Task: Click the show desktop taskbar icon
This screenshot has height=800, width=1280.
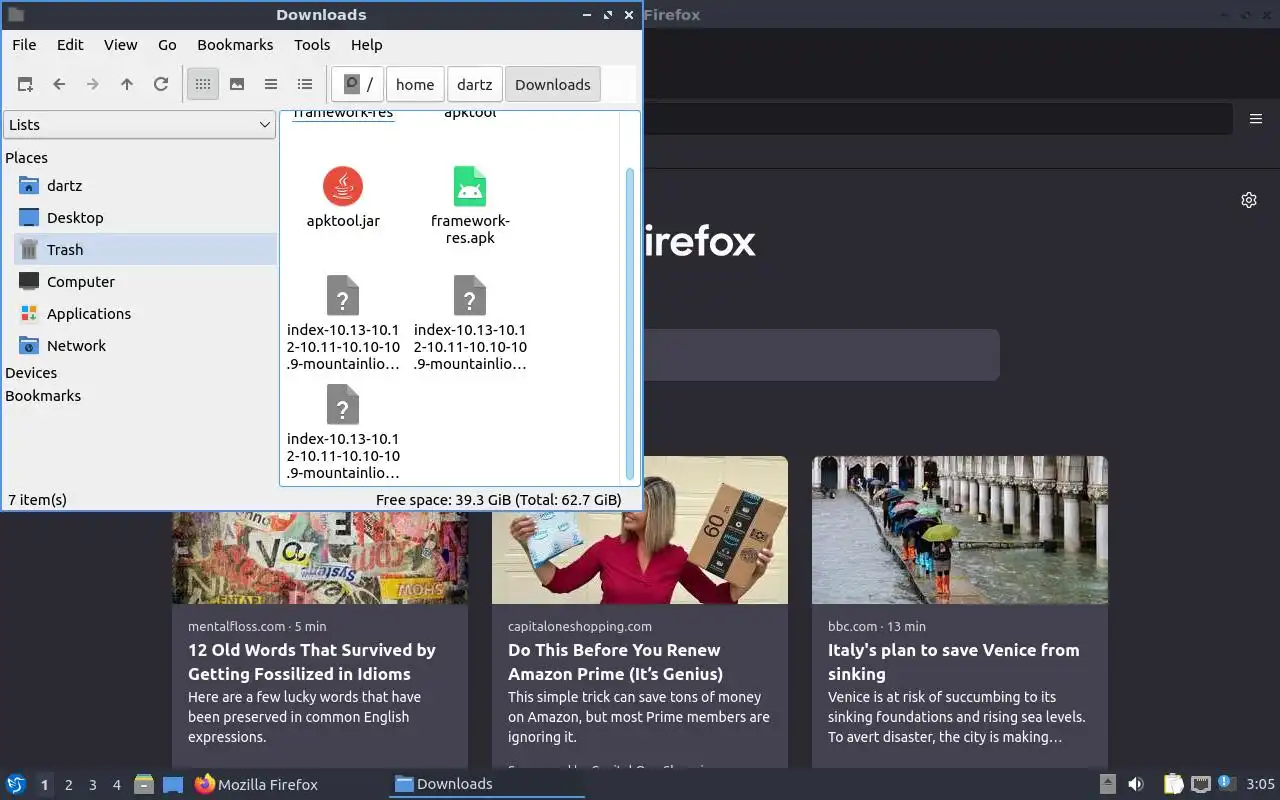Action: pos(173,785)
